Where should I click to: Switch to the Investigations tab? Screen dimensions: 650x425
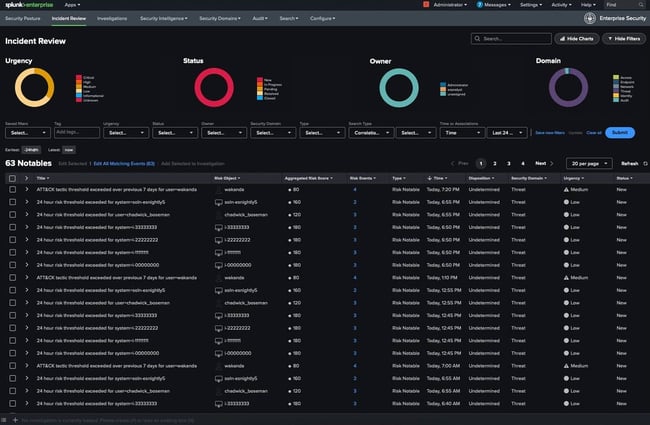click(x=111, y=18)
